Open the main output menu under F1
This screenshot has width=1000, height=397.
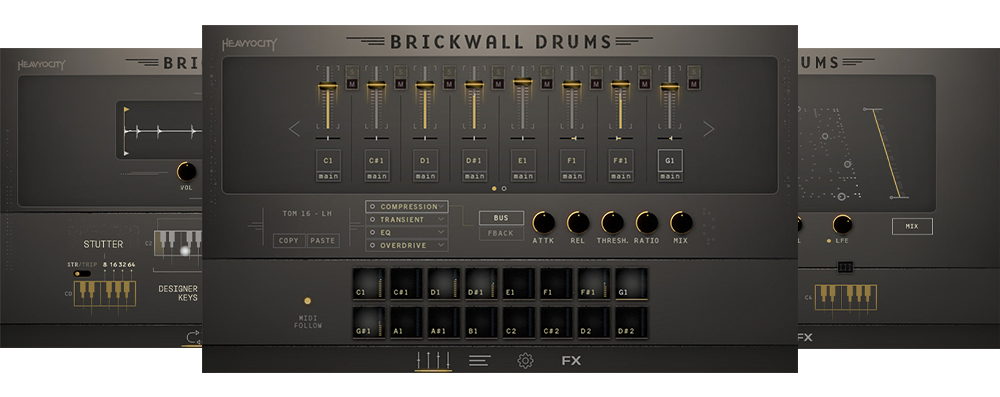click(x=572, y=176)
